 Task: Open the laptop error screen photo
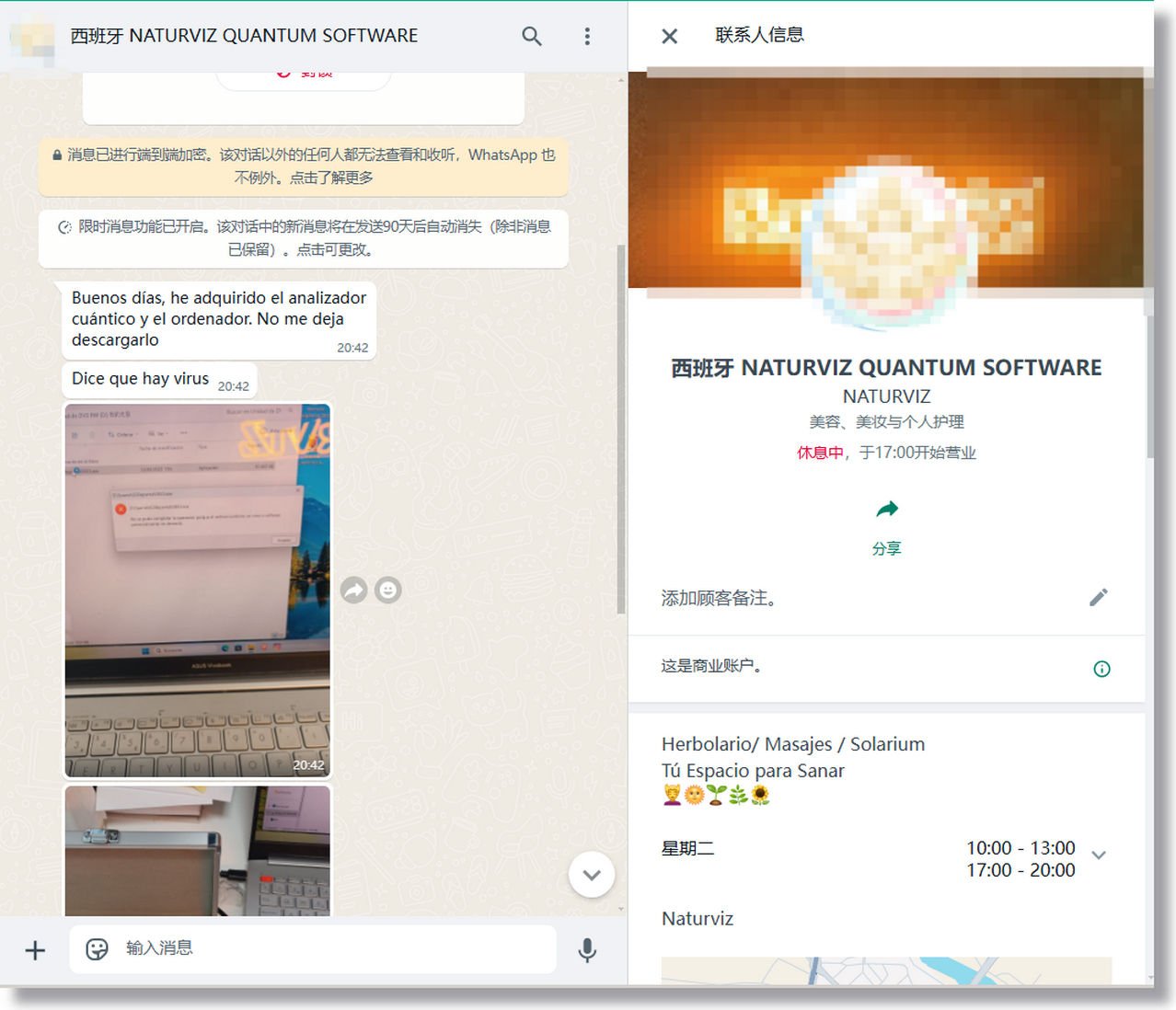(197, 591)
